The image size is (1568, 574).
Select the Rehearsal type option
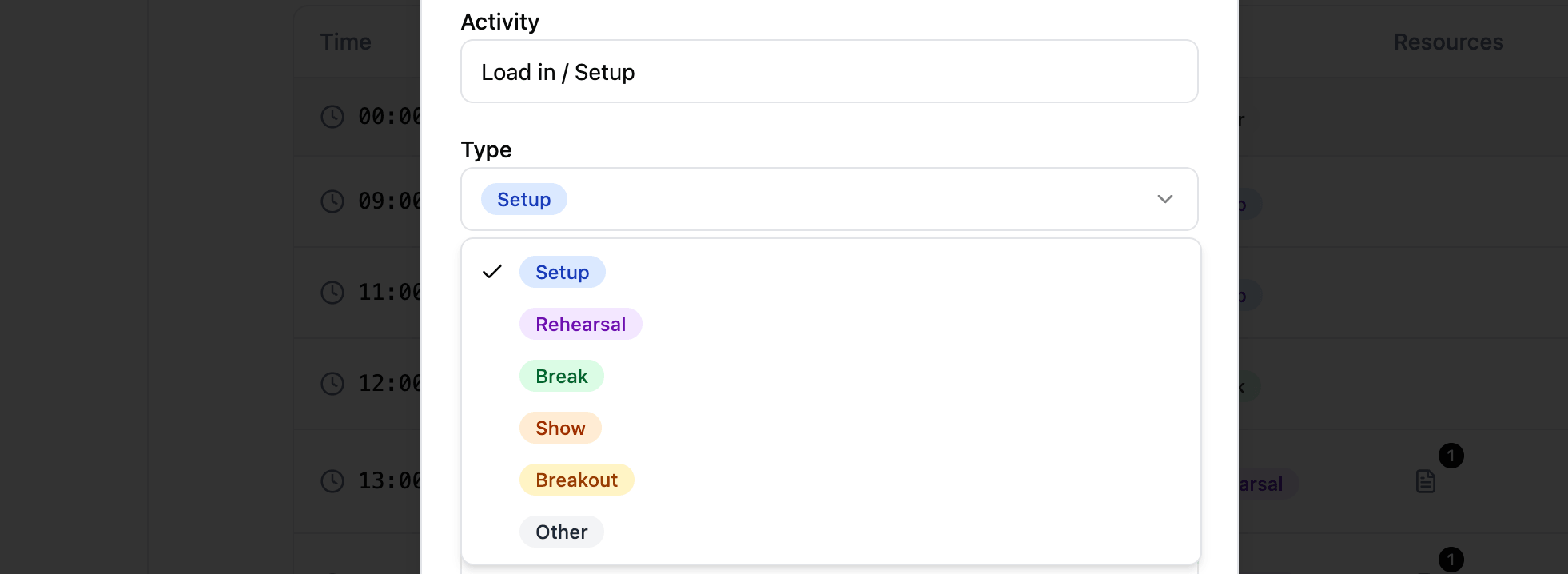click(x=581, y=324)
